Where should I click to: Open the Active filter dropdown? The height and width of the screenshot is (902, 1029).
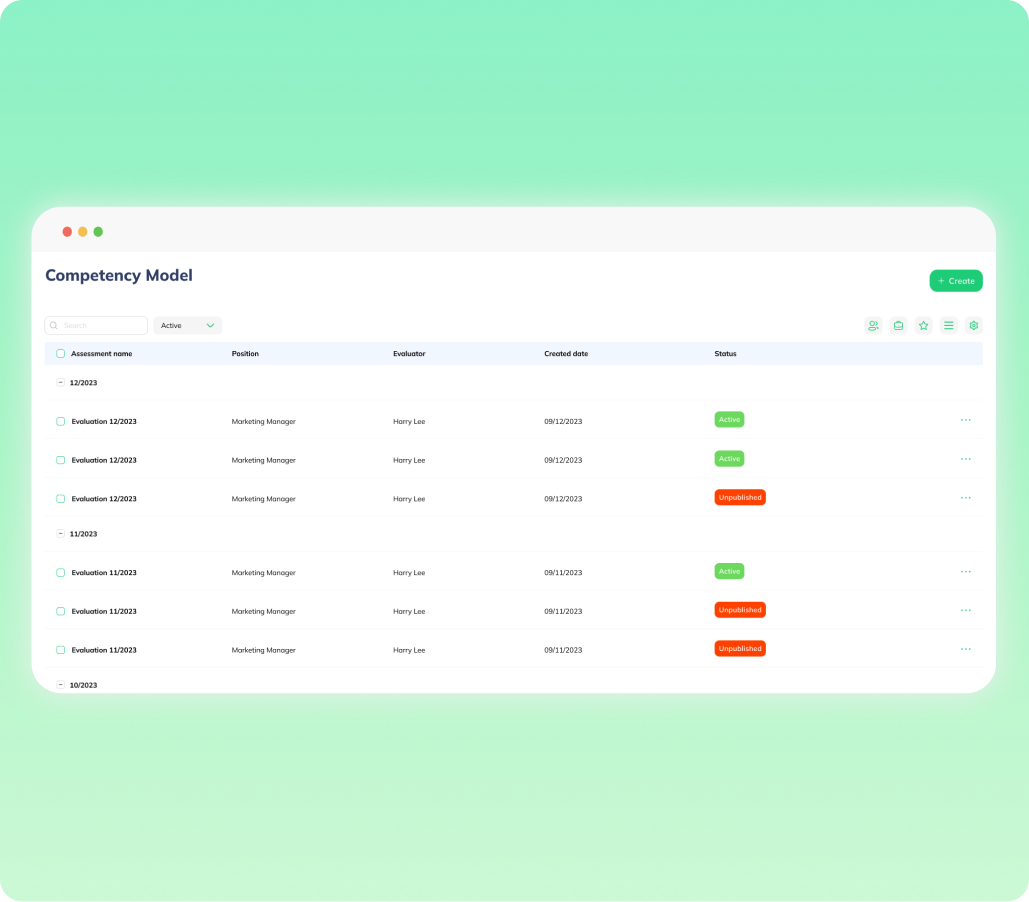tap(188, 325)
